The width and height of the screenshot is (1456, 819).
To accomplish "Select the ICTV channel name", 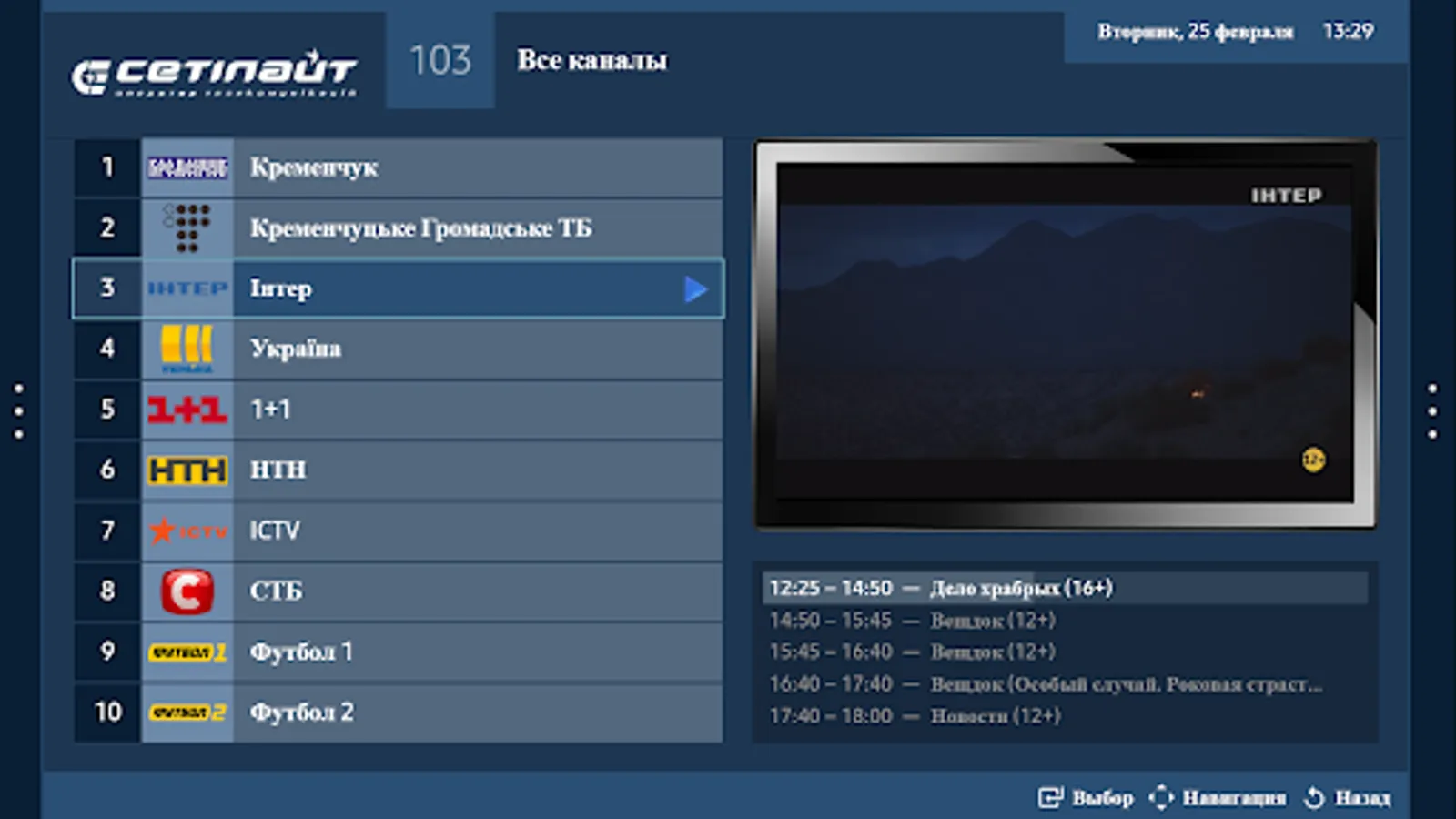I will [x=275, y=530].
